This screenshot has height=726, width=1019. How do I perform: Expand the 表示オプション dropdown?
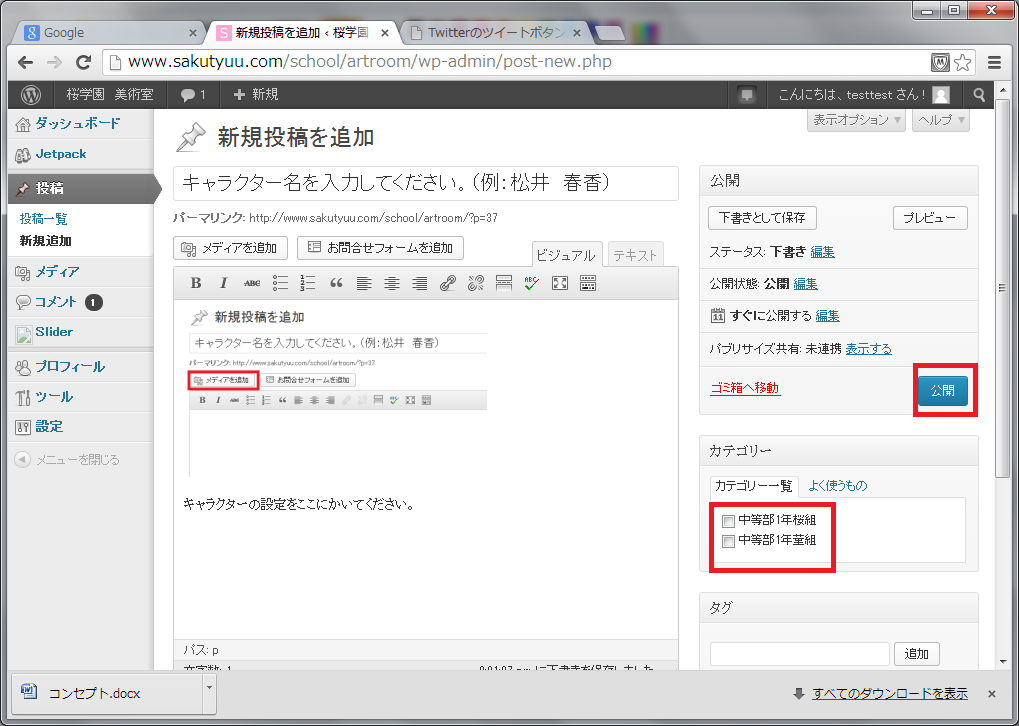coord(856,120)
